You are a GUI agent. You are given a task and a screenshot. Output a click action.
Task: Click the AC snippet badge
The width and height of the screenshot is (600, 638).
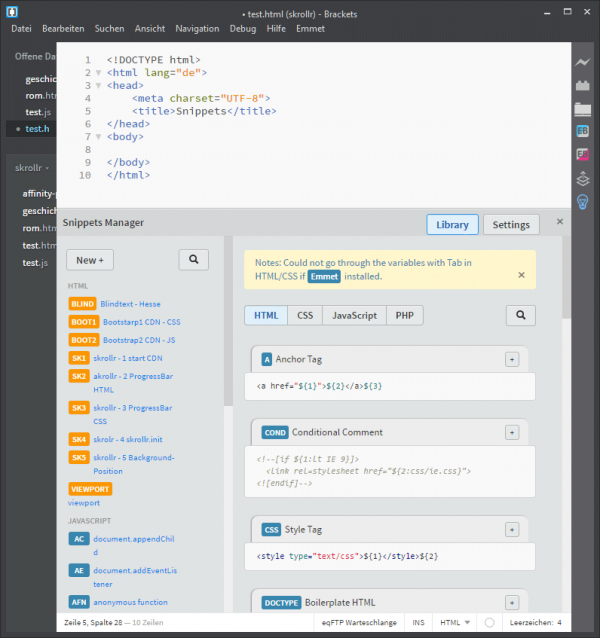pyautogui.click(x=79, y=539)
